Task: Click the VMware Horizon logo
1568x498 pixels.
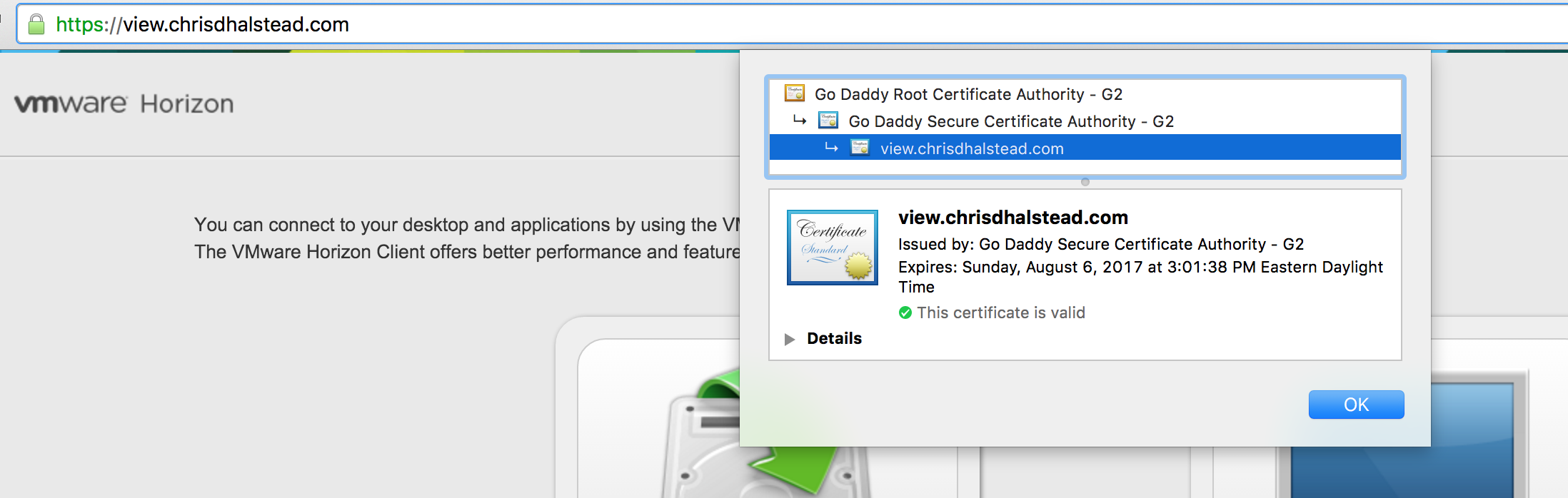Action: point(124,104)
